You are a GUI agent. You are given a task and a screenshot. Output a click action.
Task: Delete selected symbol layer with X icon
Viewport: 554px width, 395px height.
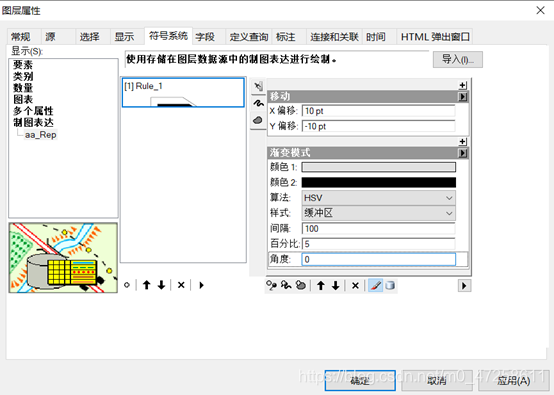click(x=355, y=285)
